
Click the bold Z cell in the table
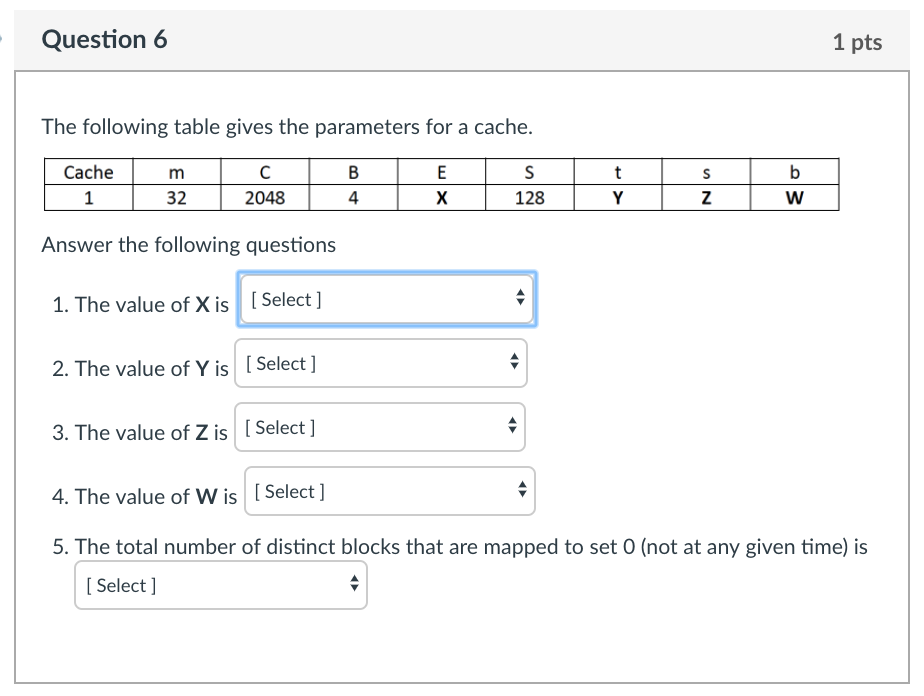(x=706, y=198)
